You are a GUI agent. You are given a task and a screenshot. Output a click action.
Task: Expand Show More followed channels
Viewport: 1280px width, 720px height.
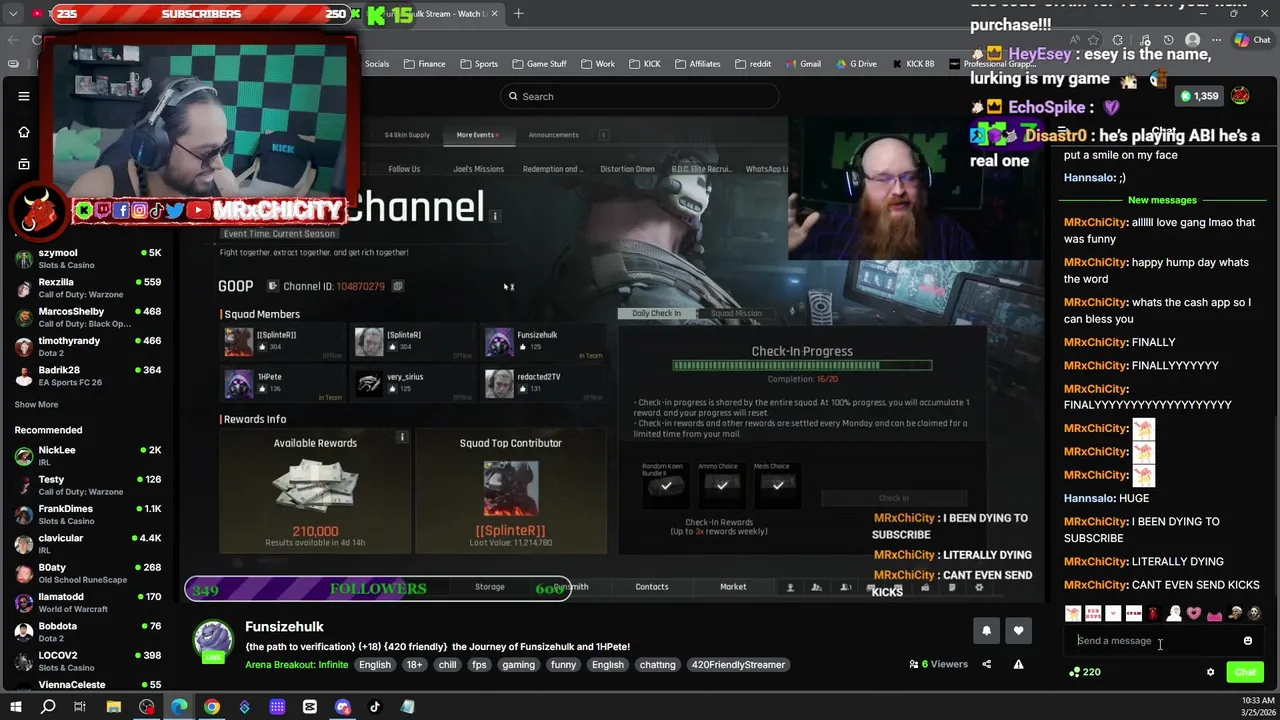click(x=36, y=405)
